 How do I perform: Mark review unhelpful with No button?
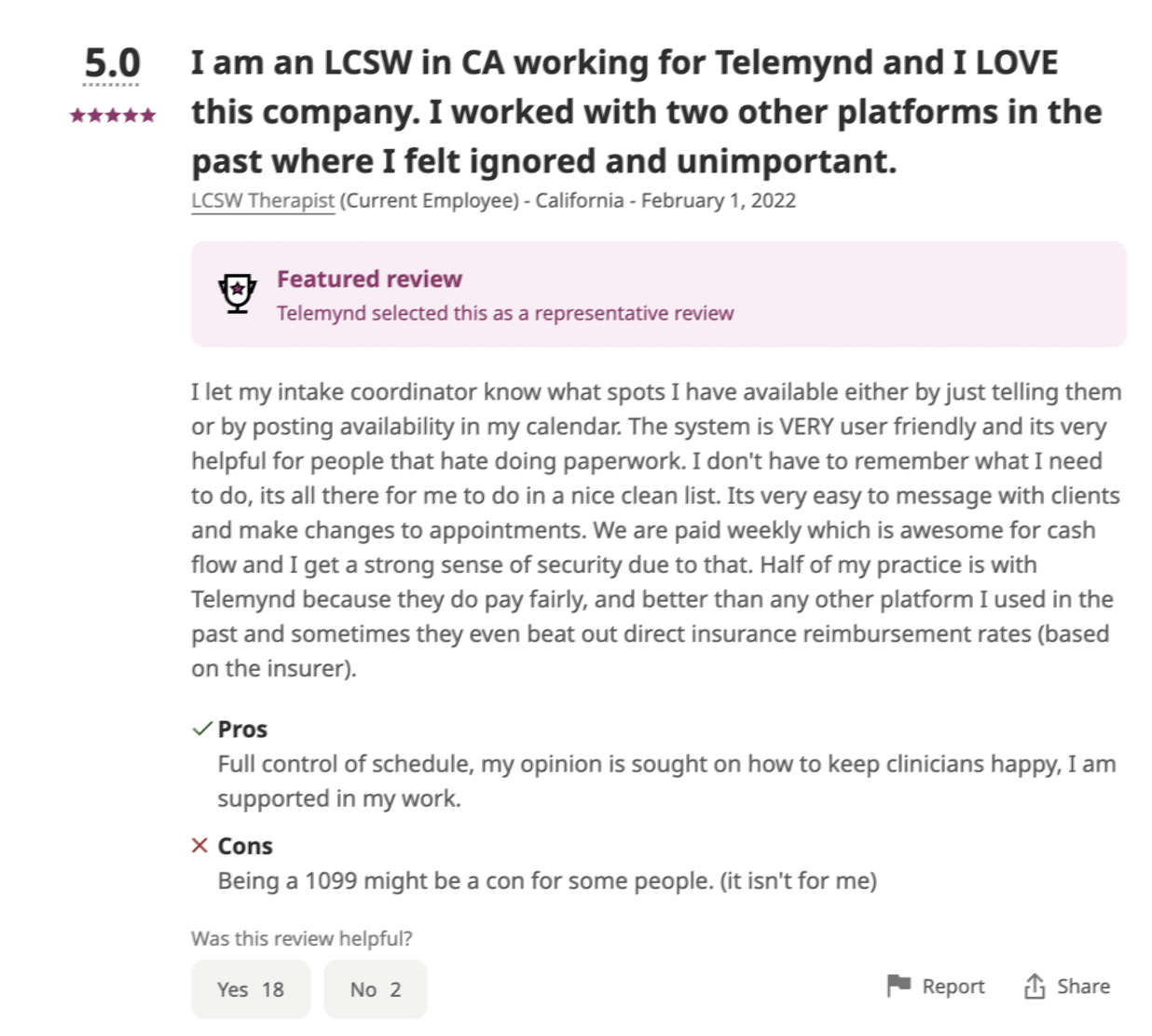tap(375, 989)
